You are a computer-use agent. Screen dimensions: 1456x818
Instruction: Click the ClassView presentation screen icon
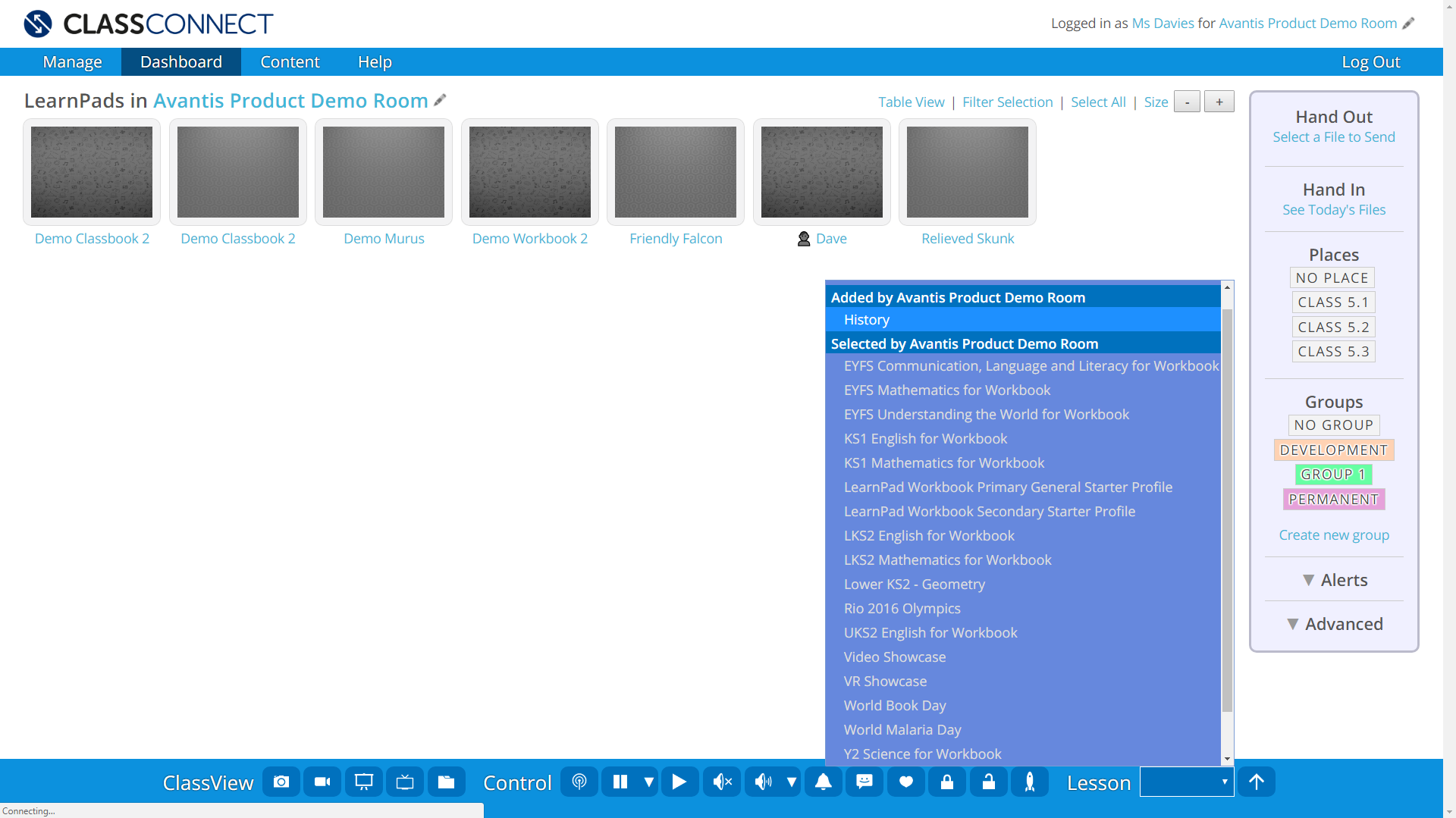click(364, 782)
